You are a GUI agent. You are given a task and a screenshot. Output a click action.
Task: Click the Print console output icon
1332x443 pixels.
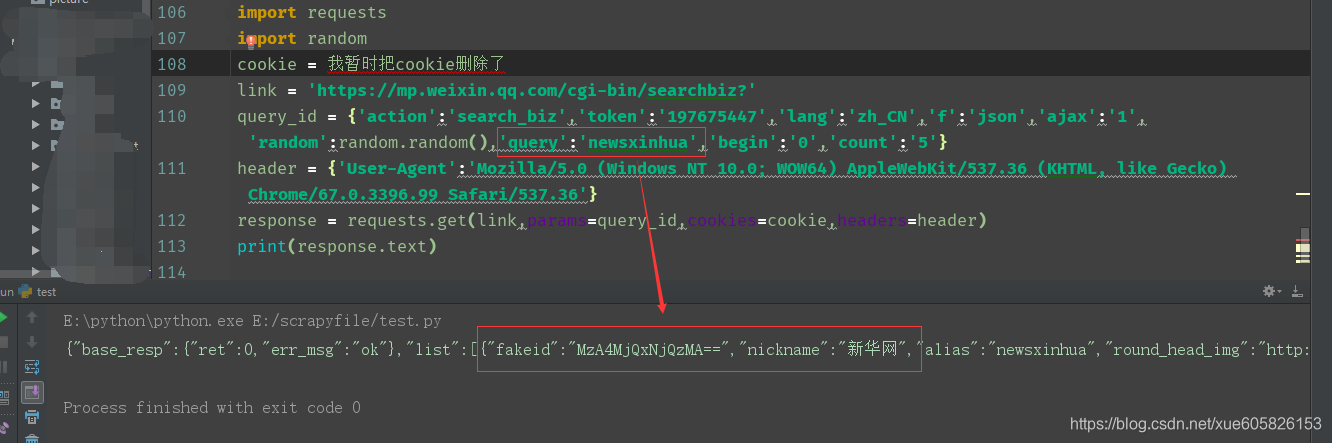click(32, 416)
